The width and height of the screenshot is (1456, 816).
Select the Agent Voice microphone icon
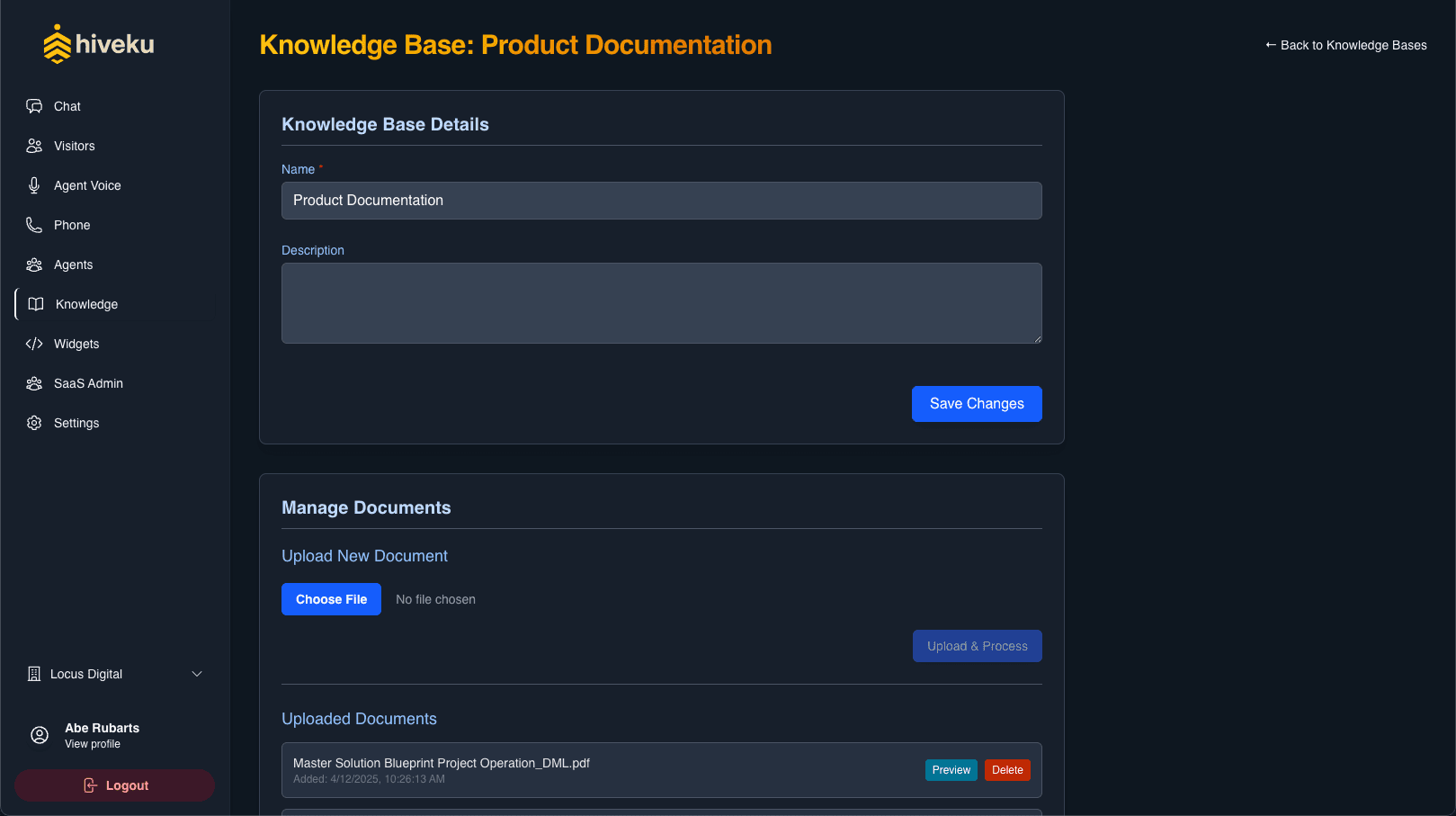pos(34,185)
